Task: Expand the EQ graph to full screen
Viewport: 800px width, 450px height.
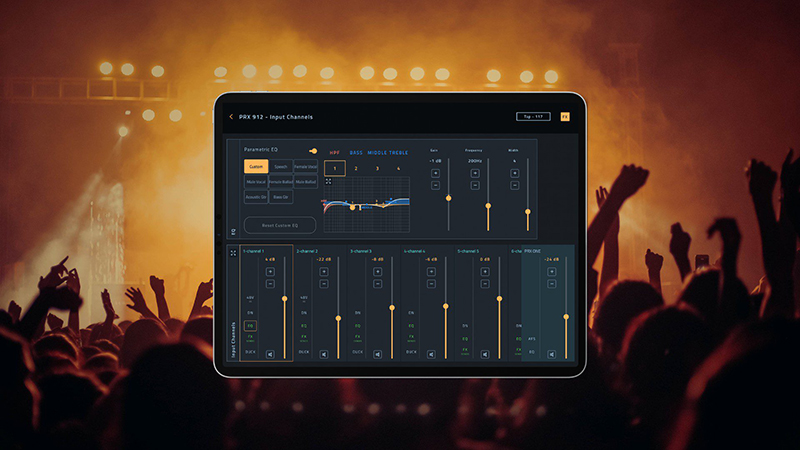Action: point(329,181)
